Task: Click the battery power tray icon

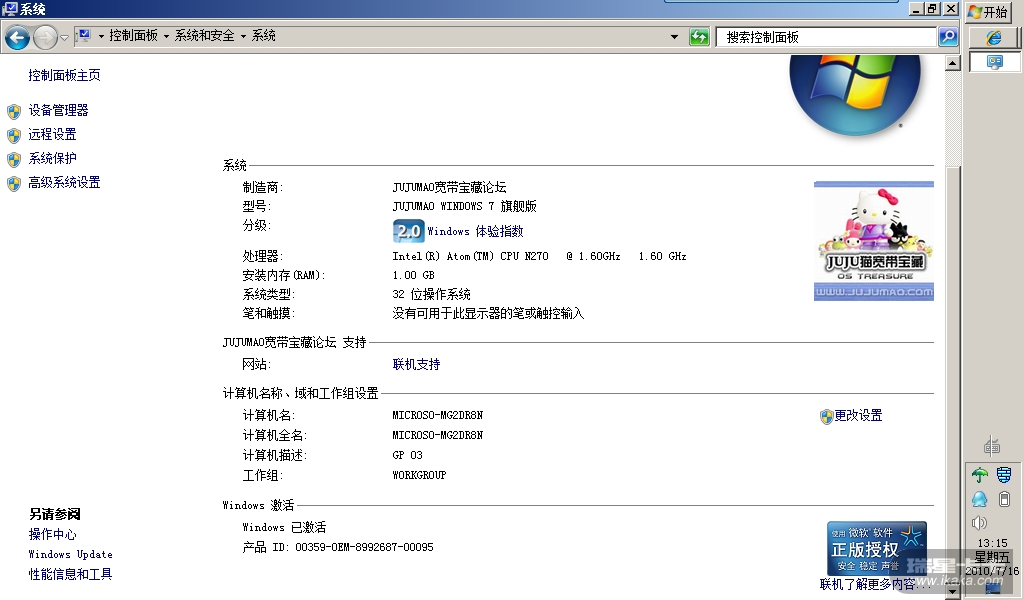Action: point(1004,499)
